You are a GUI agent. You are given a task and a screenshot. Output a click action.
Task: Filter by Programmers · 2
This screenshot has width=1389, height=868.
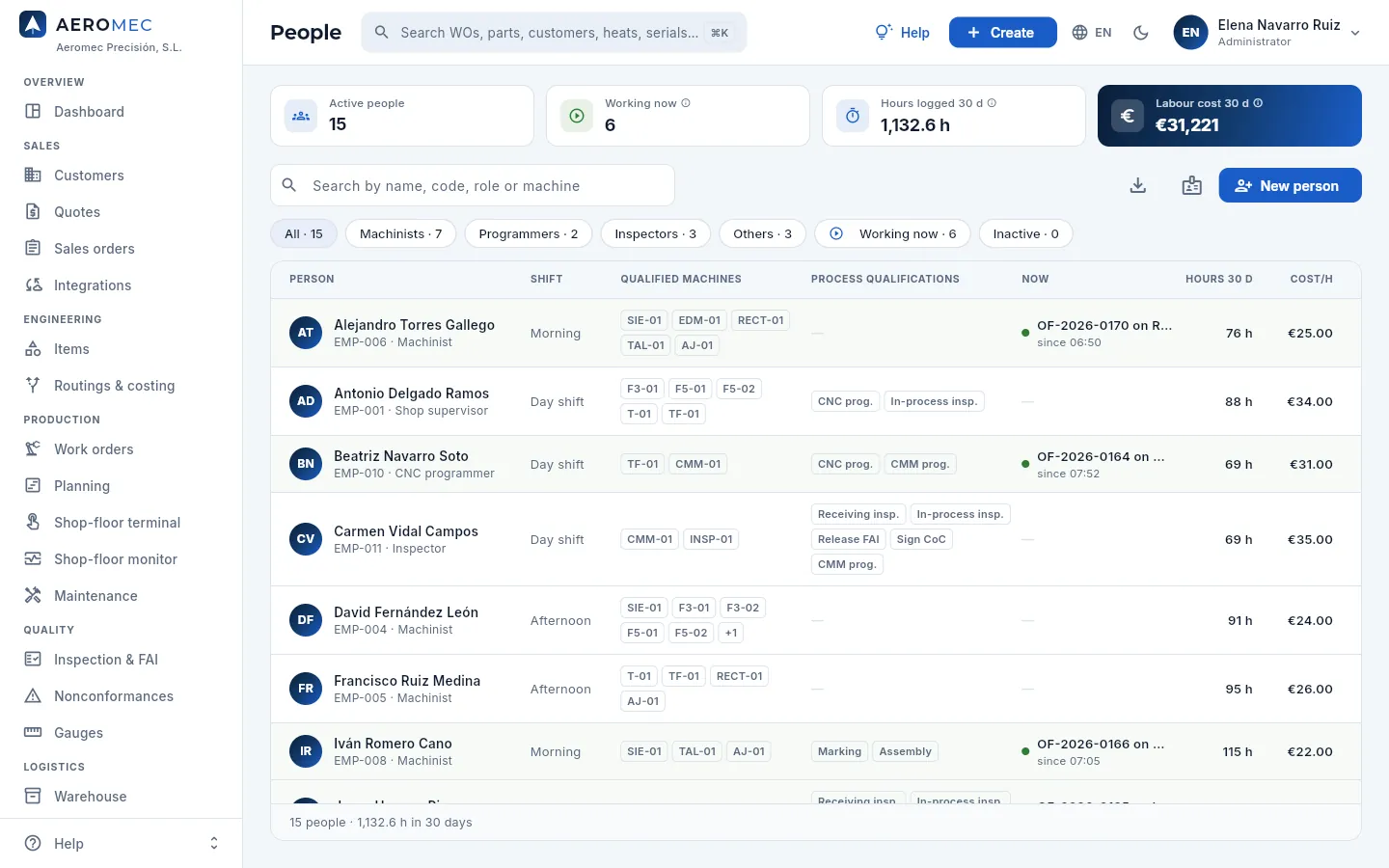tap(529, 233)
